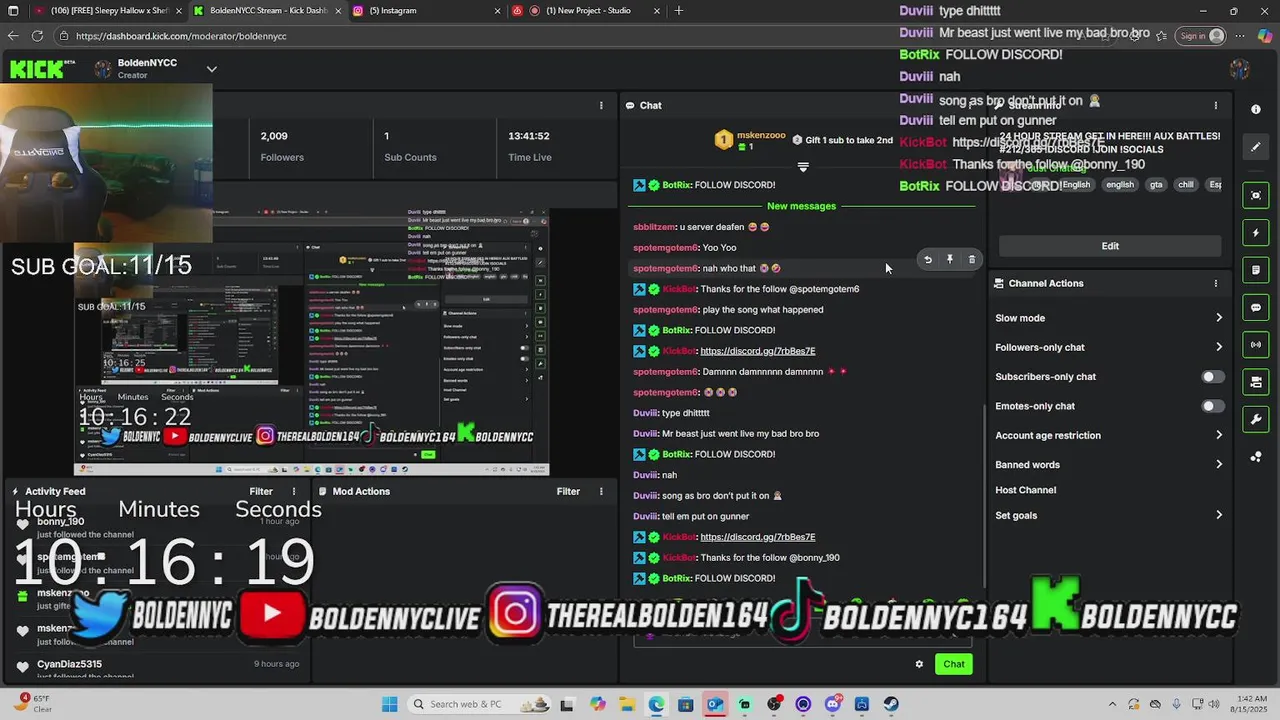
Task: Click green Chat send button
Action: [954, 664]
